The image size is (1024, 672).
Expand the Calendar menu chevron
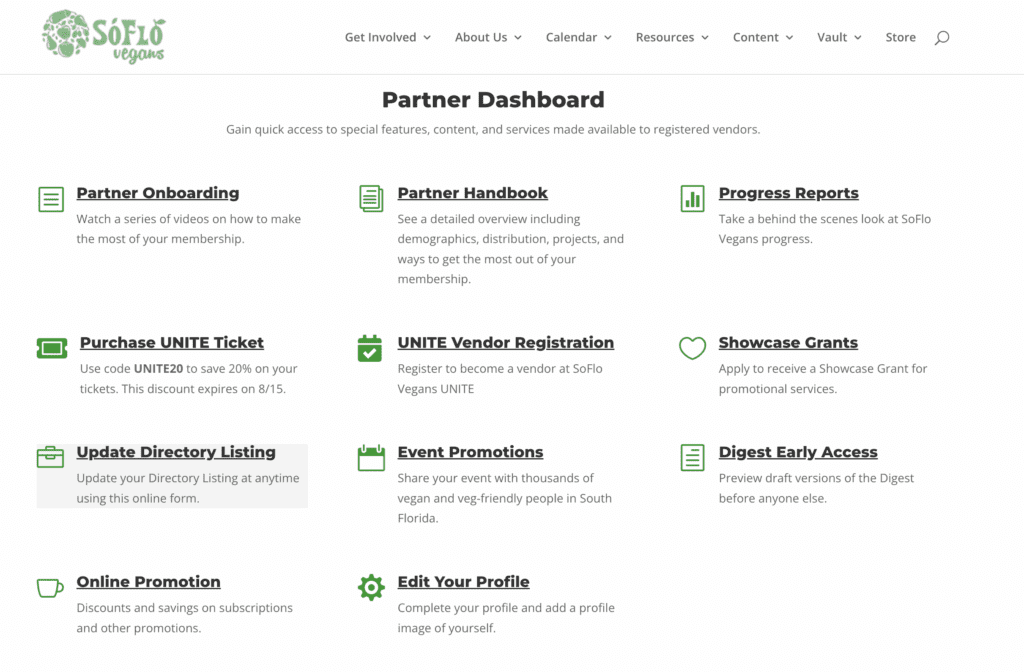click(x=608, y=38)
